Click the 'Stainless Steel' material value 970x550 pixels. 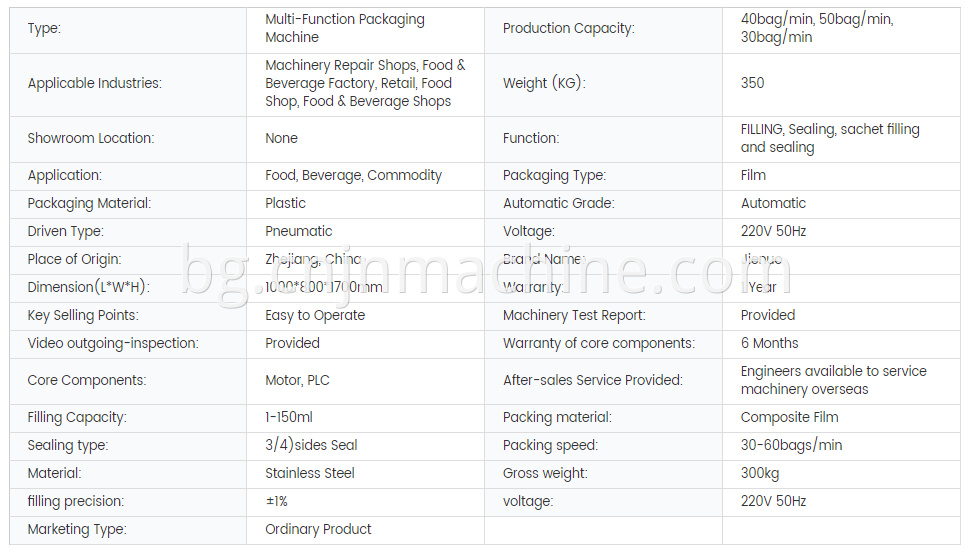[x=309, y=473]
